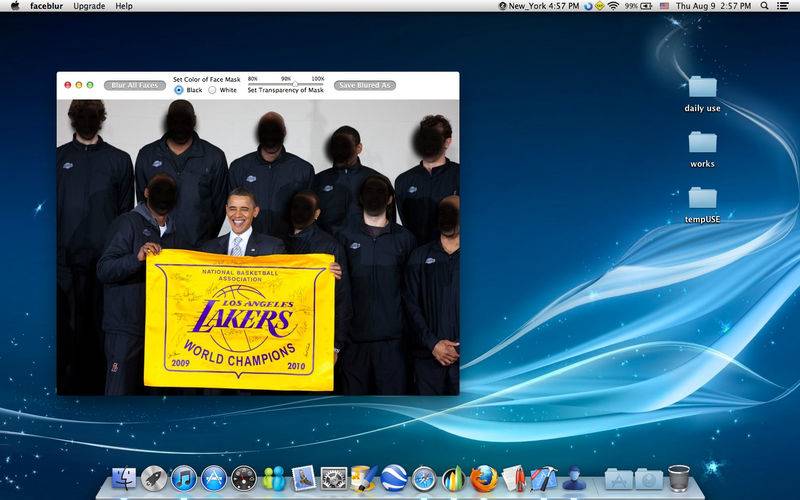Image resolution: width=800 pixels, height=500 pixels.
Task: Select the Black face mask color
Action: [179, 90]
